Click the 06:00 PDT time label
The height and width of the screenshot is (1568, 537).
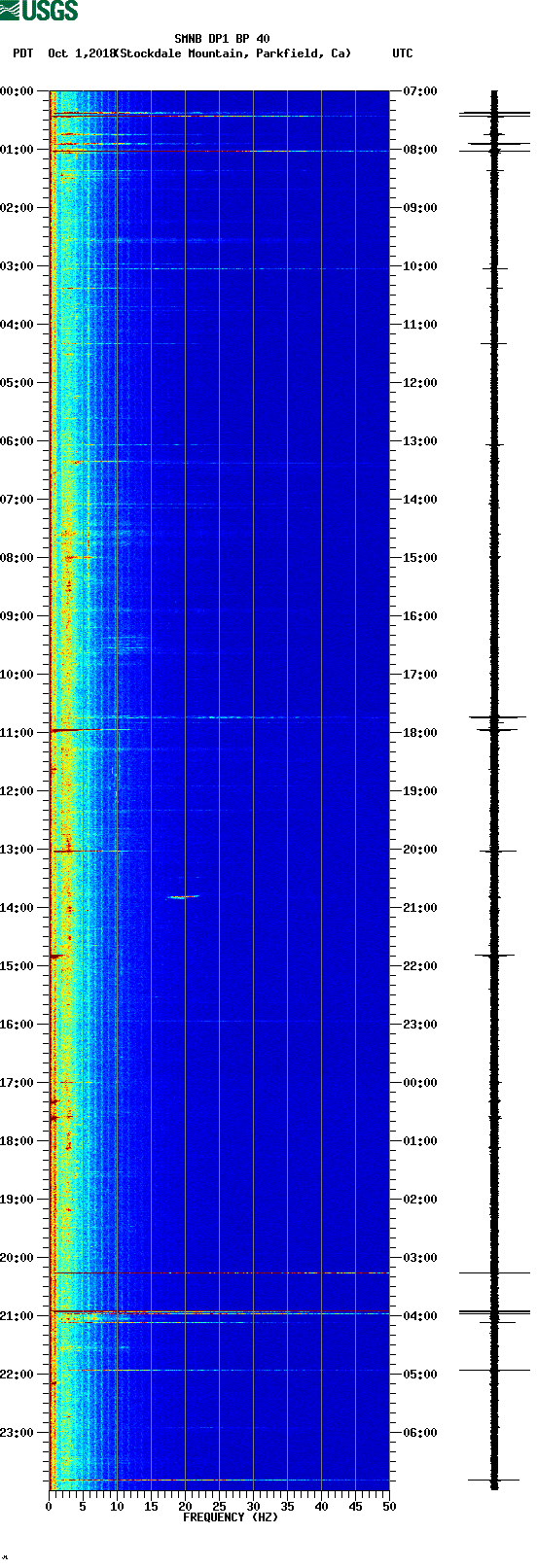18,441
